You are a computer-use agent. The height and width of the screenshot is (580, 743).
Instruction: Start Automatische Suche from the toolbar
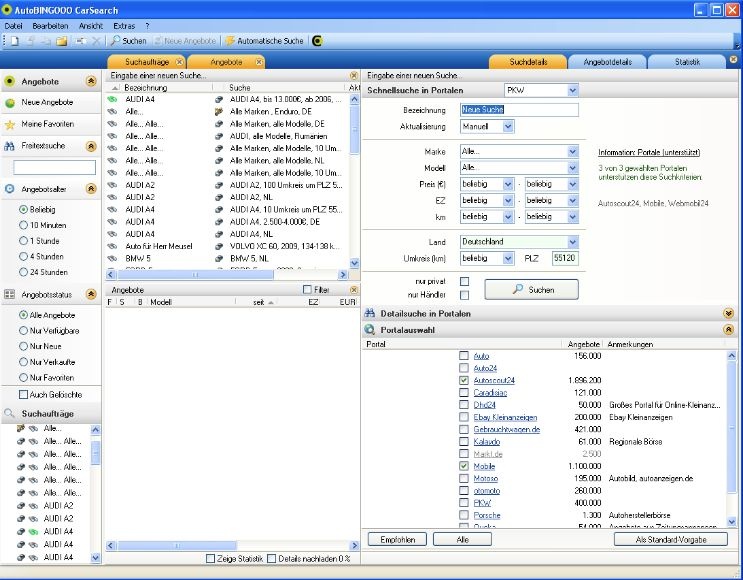263,41
